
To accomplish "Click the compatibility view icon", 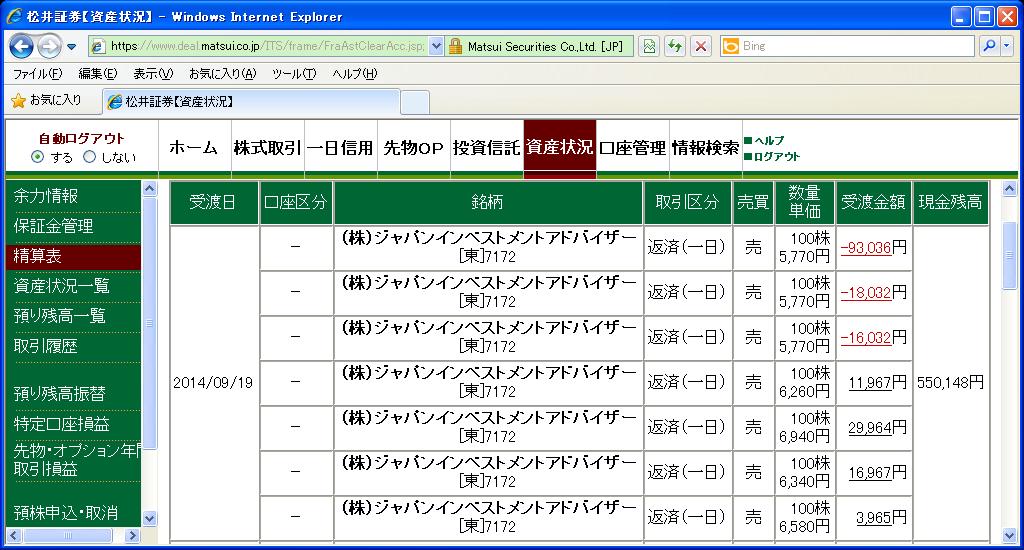I will 648,46.
